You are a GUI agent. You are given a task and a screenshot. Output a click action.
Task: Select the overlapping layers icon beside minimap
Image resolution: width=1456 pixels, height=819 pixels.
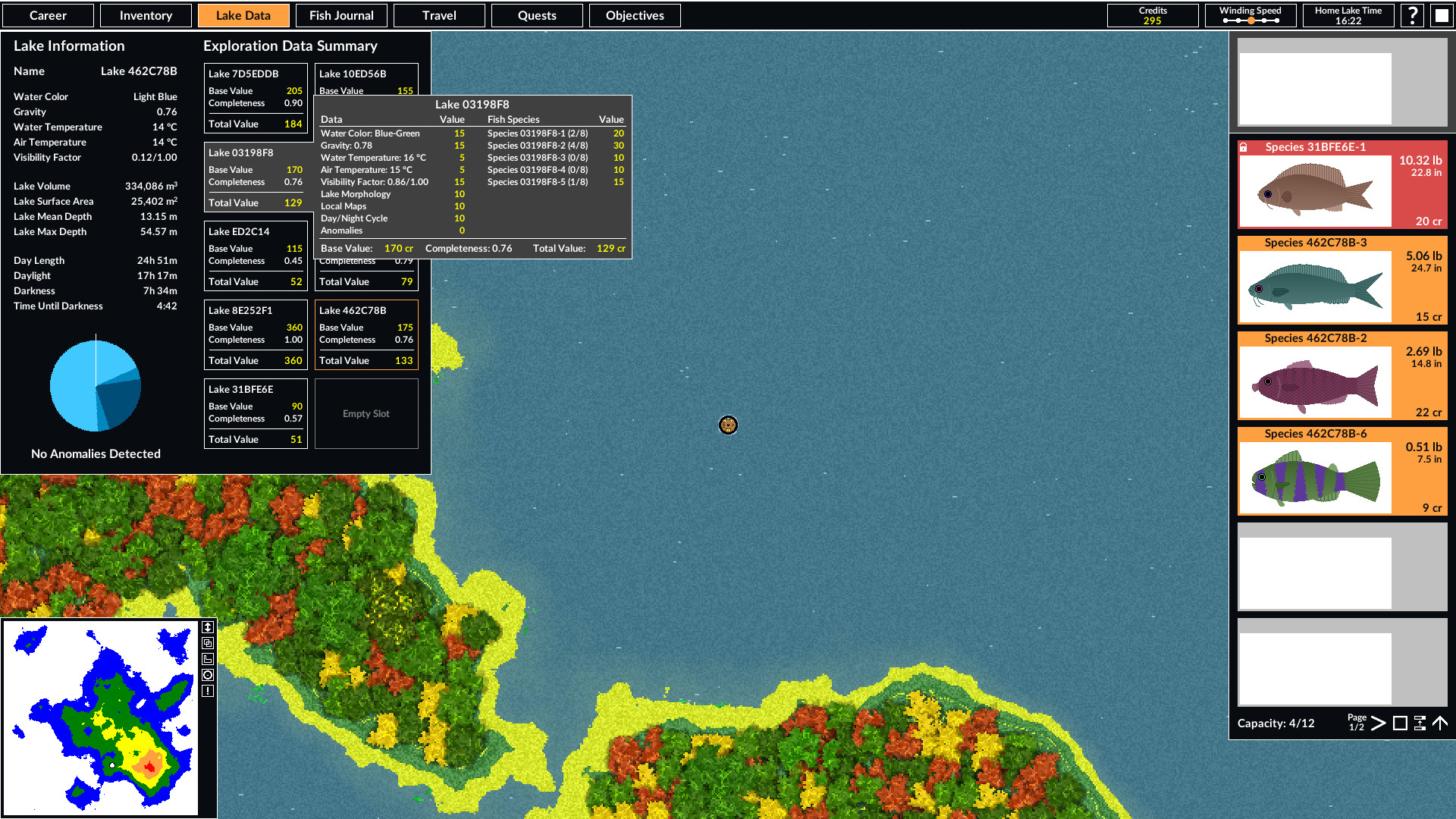coord(208,643)
